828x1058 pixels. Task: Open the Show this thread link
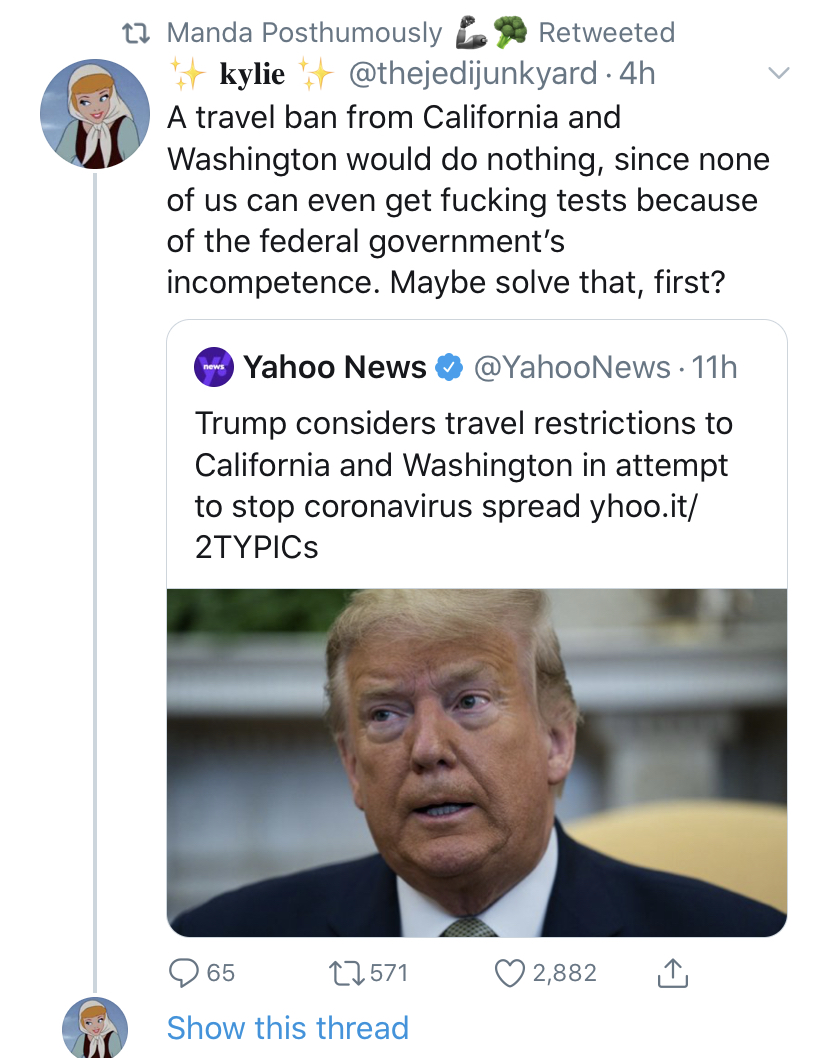288,1028
